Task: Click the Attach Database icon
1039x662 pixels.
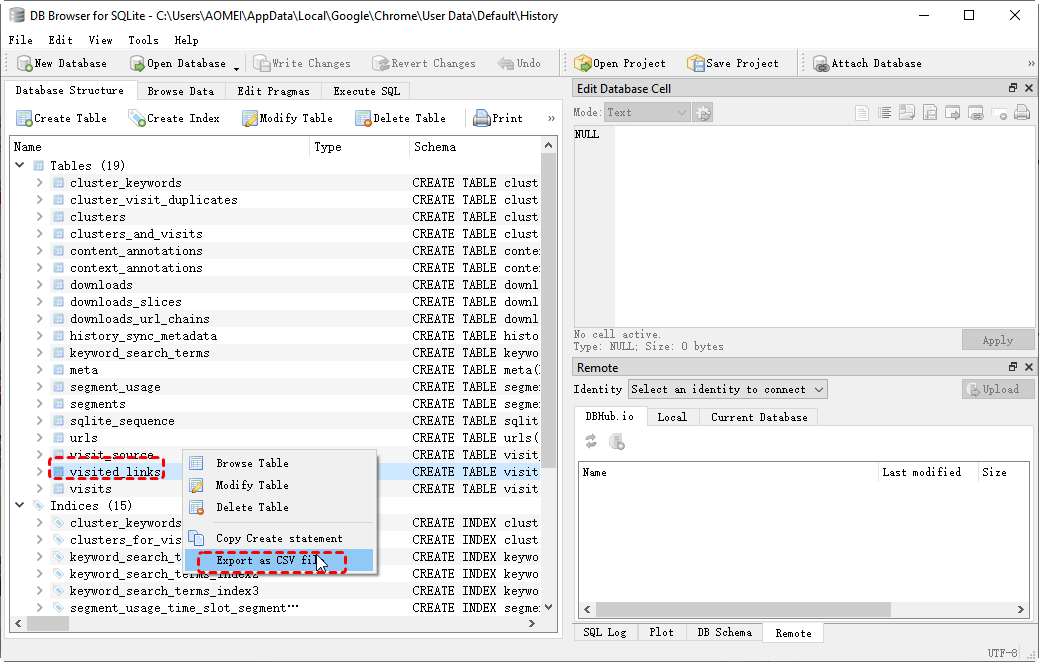Action: click(821, 63)
